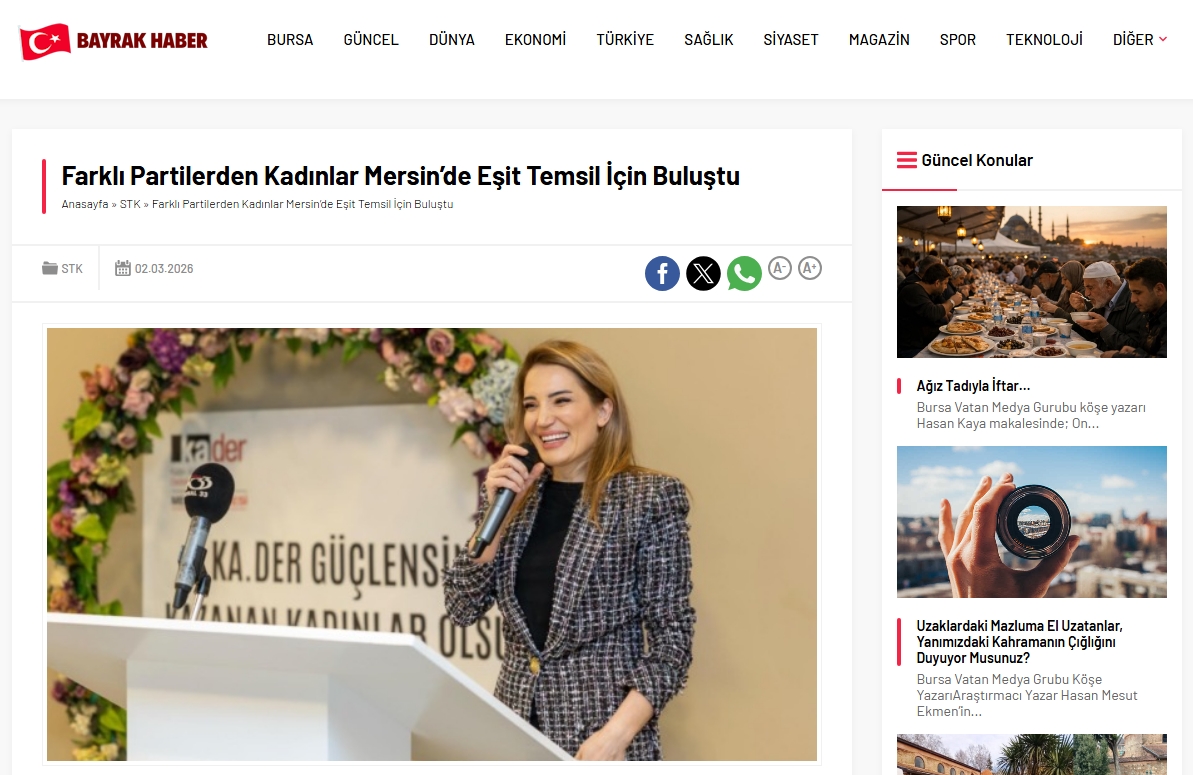This screenshot has width=1193, height=775.
Task: Click the calendar icon beside 02.03.2026
Action: pos(123,268)
